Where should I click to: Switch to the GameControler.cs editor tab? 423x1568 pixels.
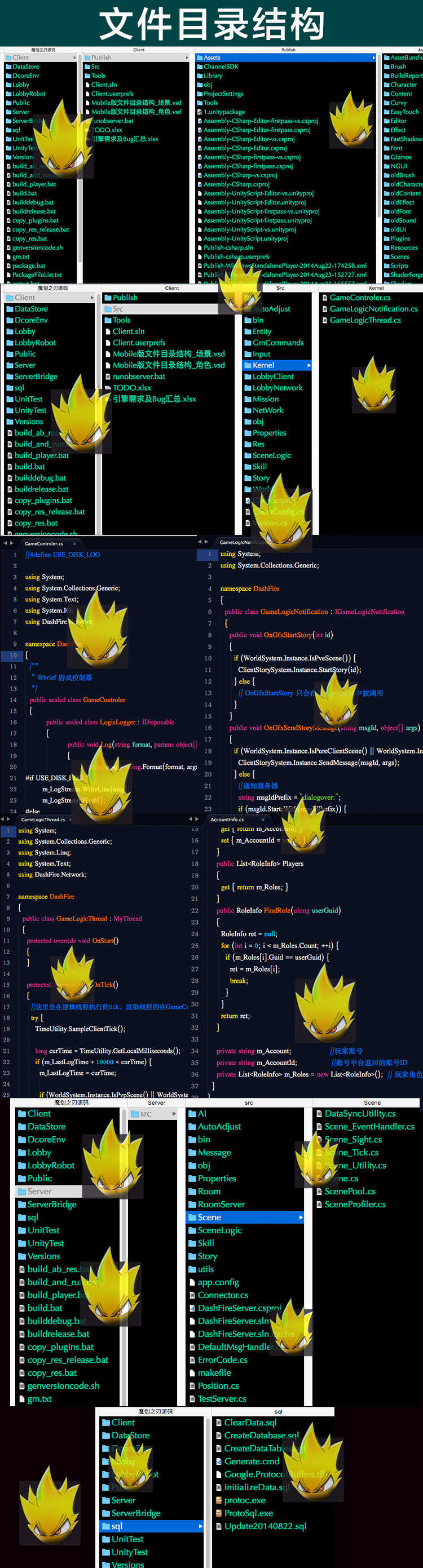[x=43, y=543]
